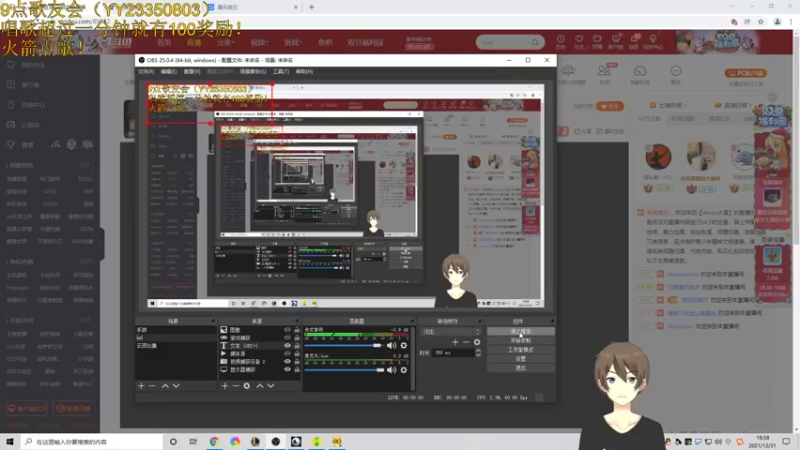Increase the transition duration with the up stepper

[x=478, y=351]
